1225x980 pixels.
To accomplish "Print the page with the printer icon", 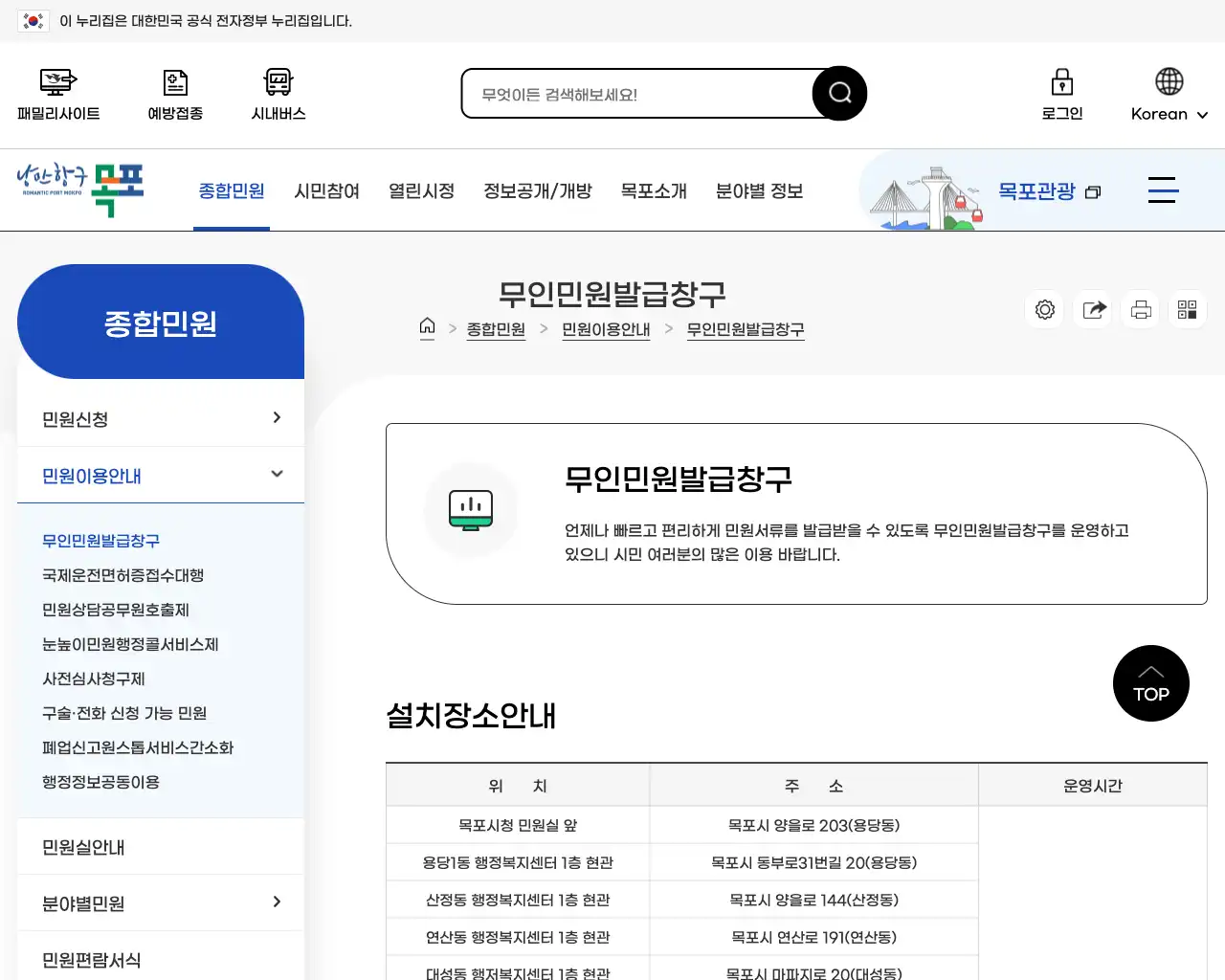I will (1140, 309).
